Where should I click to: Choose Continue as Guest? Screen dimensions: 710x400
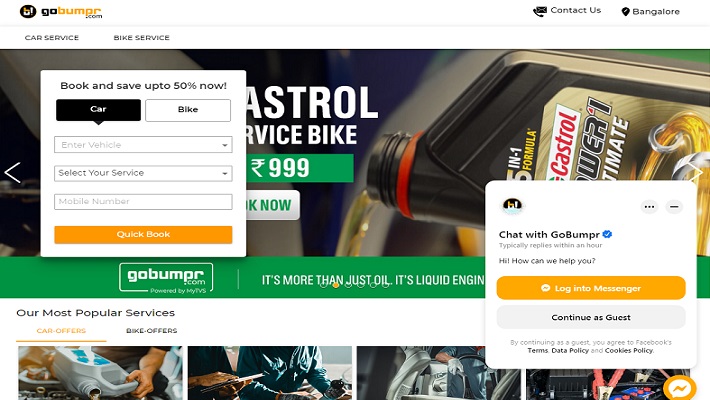point(591,317)
